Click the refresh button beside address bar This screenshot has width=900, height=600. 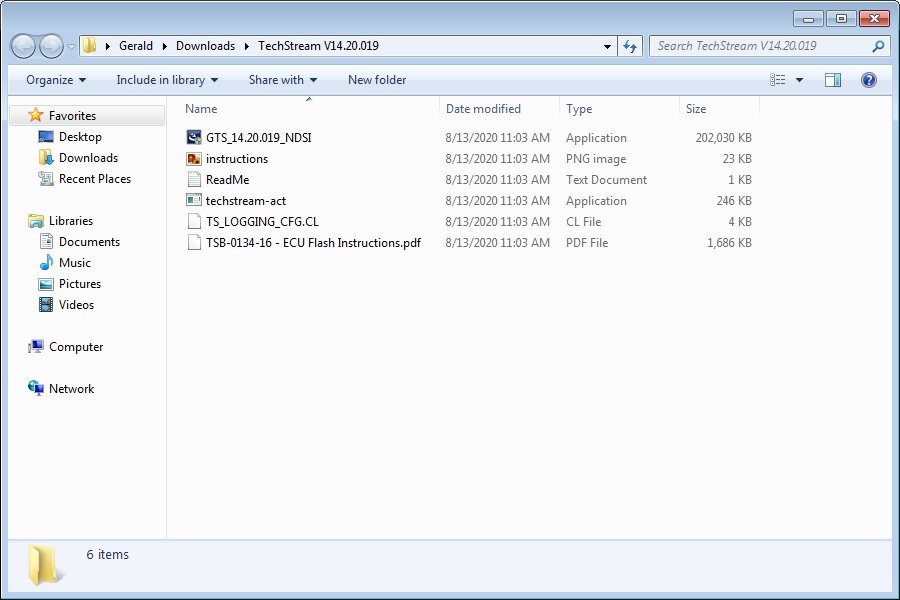(630, 46)
